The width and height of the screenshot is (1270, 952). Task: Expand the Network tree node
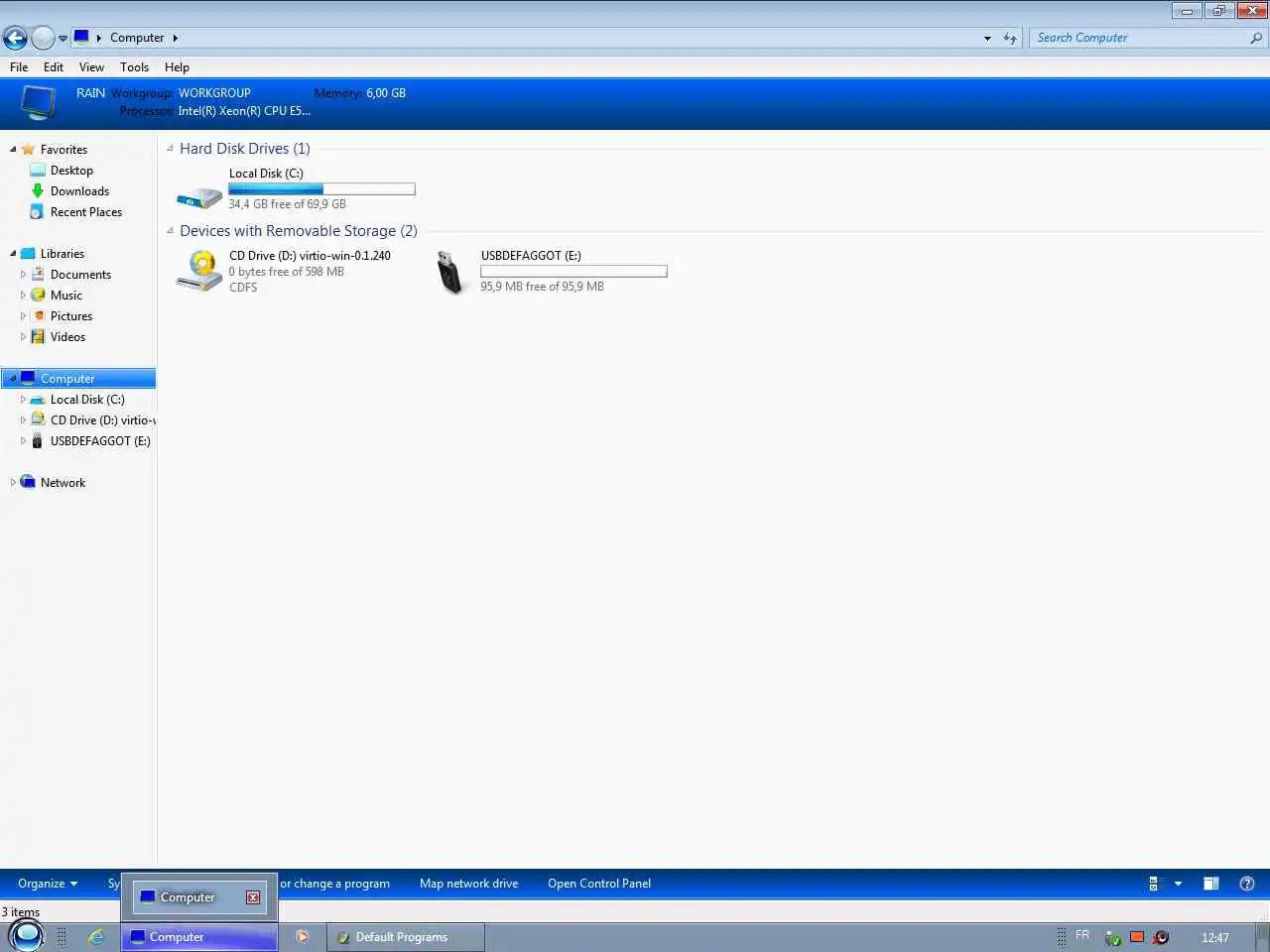click(13, 483)
